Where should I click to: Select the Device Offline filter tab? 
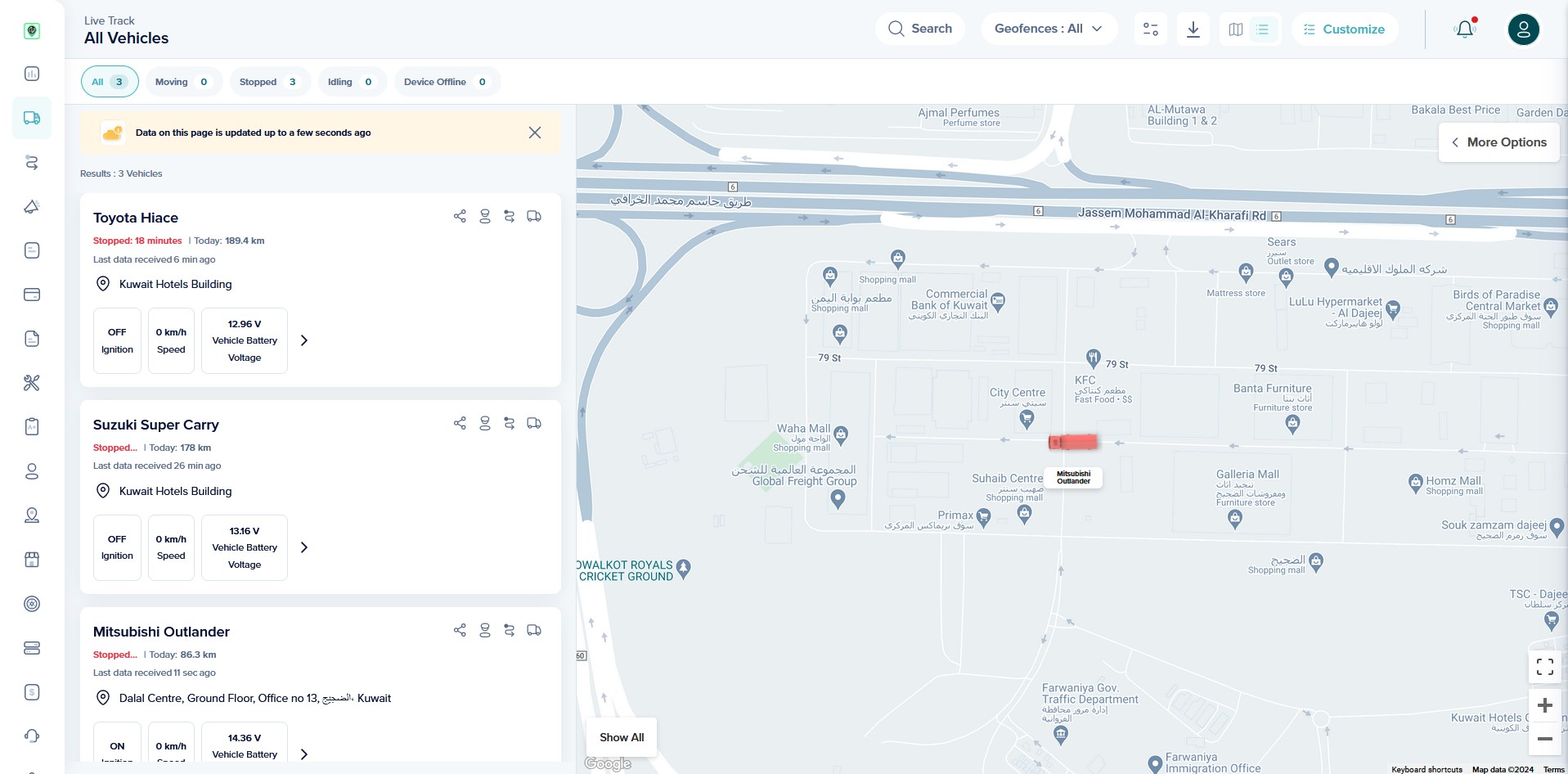tap(447, 82)
